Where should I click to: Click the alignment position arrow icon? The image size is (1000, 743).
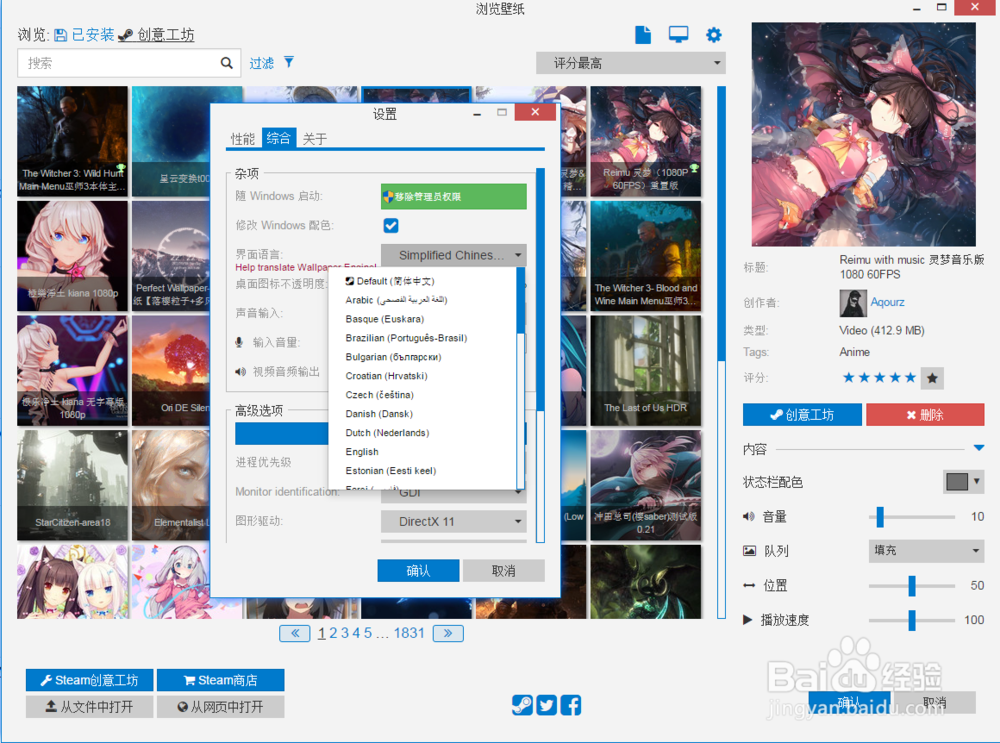[x=749, y=585]
